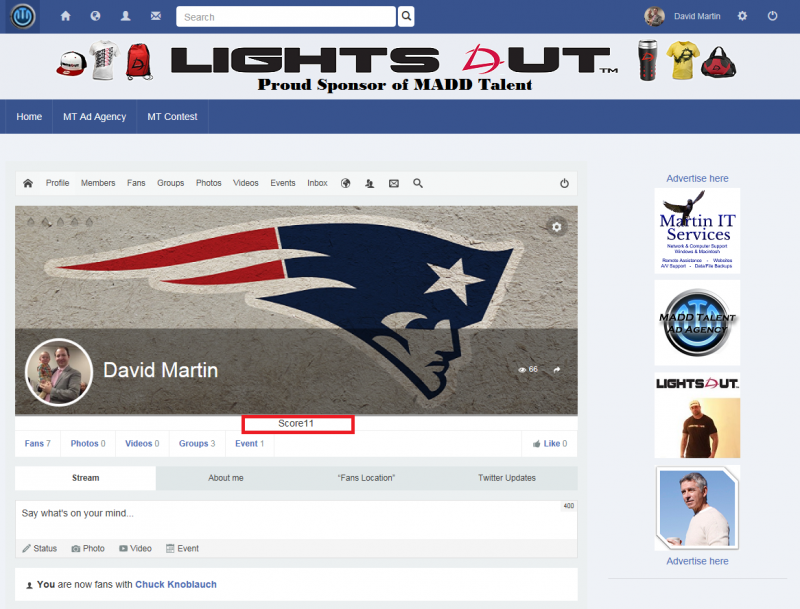Click the MADD Talent round logo
800x609 pixels.
(x=23, y=16)
